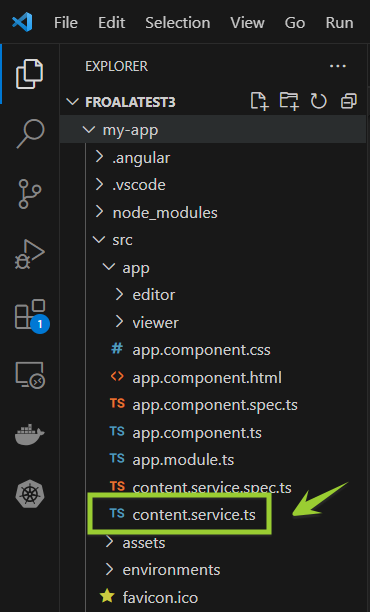Open the Go menu
Viewport: 370px width, 612px height.
pos(295,23)
